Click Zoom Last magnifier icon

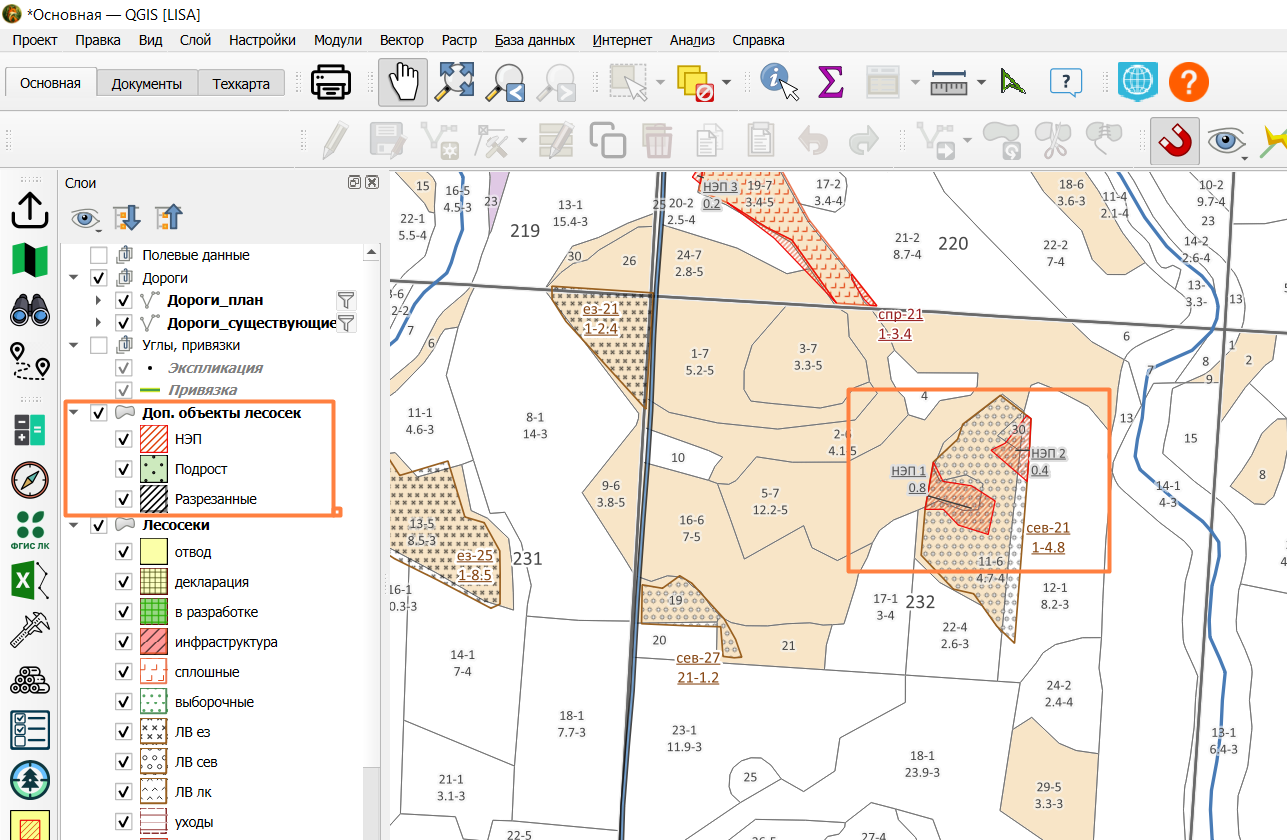pyautogui.click(x=505, y=83)
